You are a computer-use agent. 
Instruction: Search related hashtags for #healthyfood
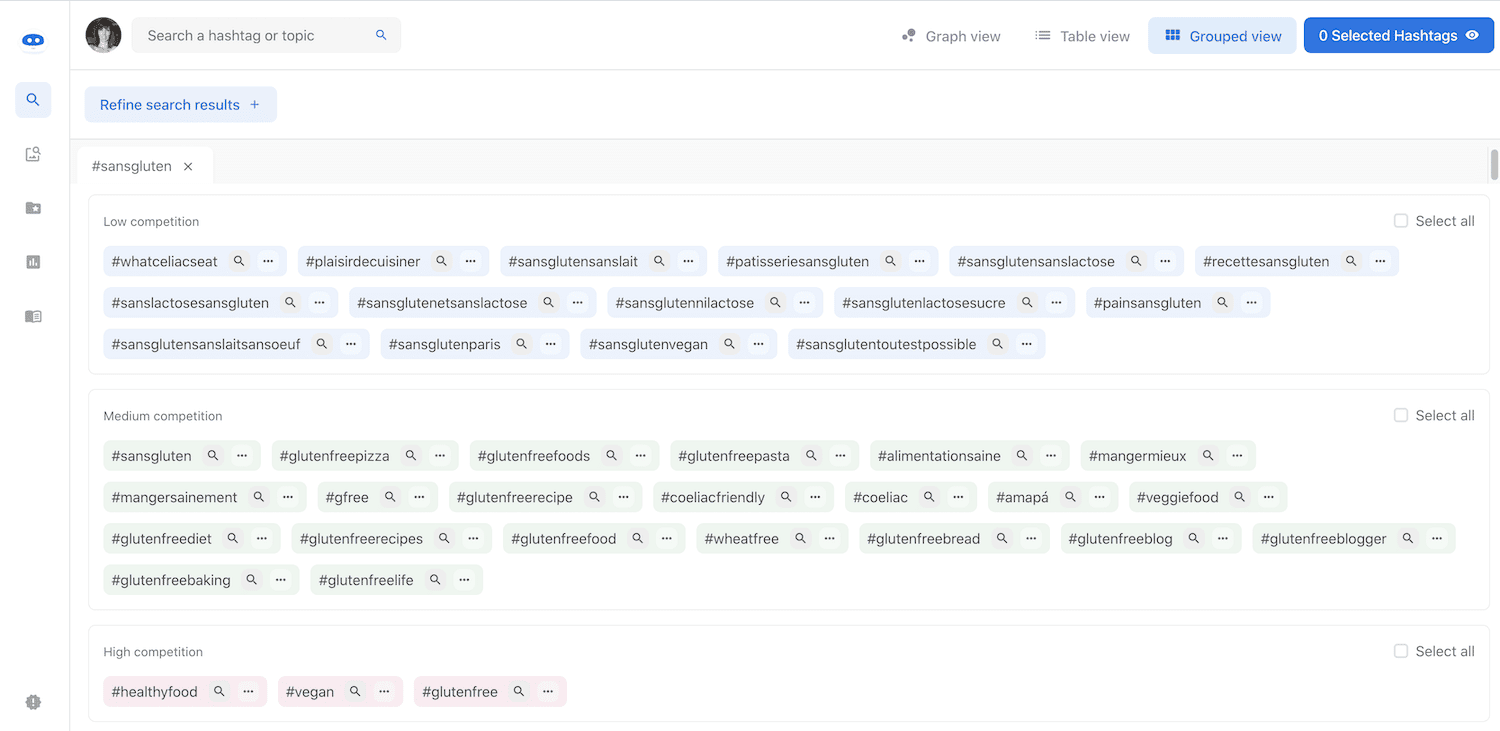click(x=219, y=692)
